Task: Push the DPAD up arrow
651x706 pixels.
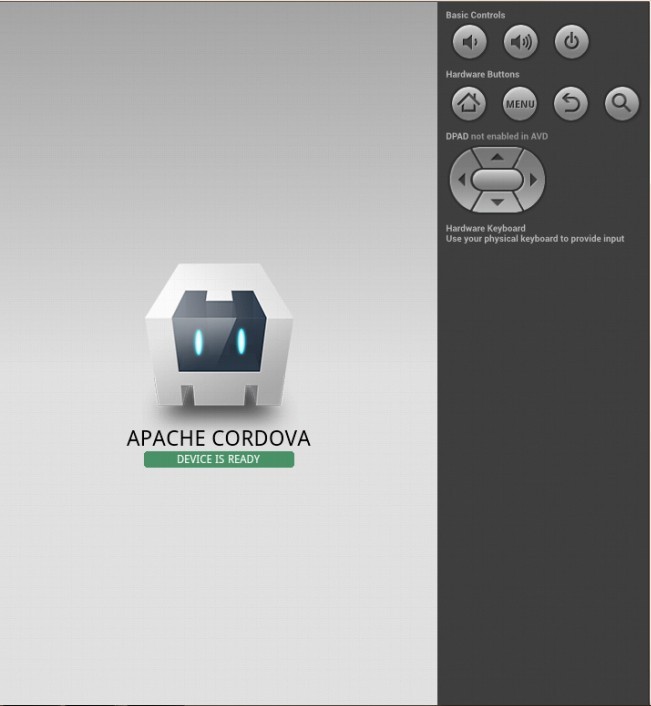Action: (x=497, y=157)
